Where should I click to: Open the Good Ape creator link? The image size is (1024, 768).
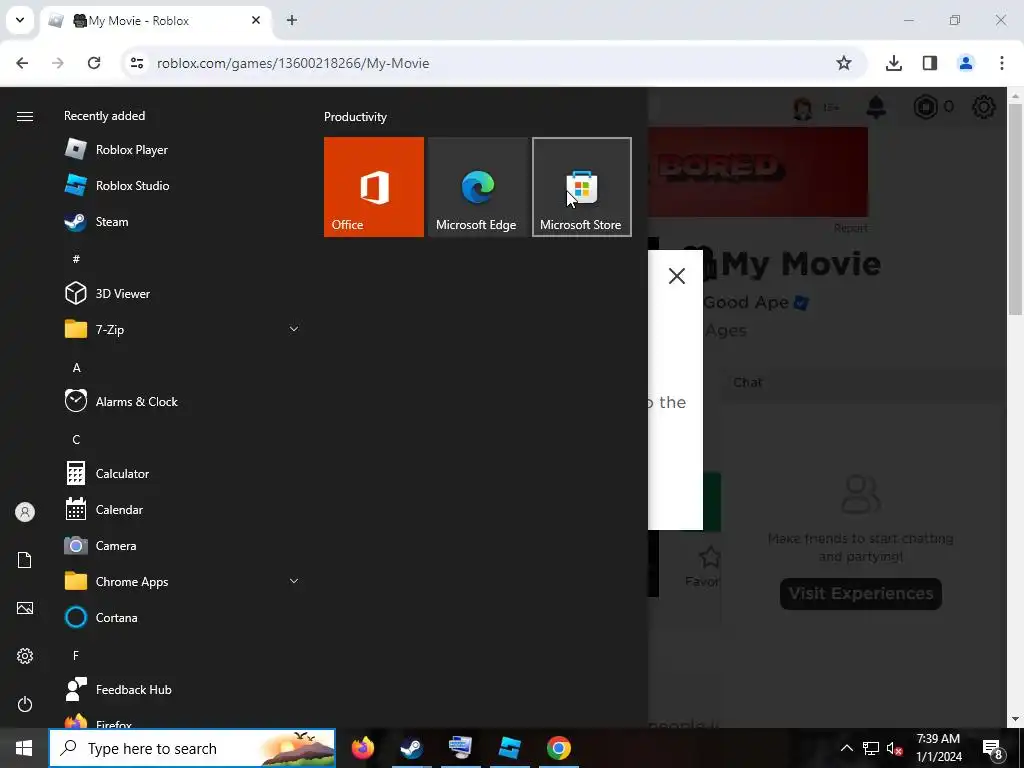[x=746, y=302]
